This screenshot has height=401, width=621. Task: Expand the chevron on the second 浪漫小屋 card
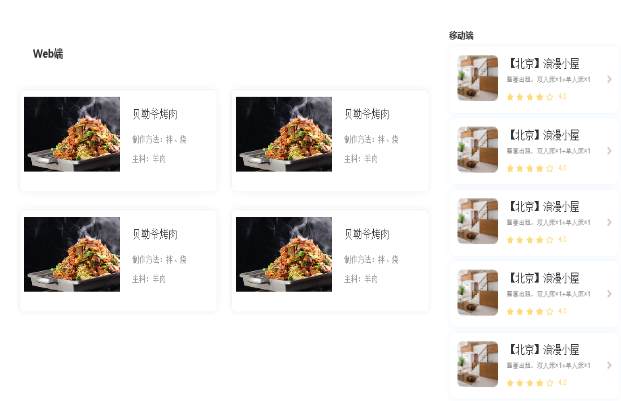[609, 151]
